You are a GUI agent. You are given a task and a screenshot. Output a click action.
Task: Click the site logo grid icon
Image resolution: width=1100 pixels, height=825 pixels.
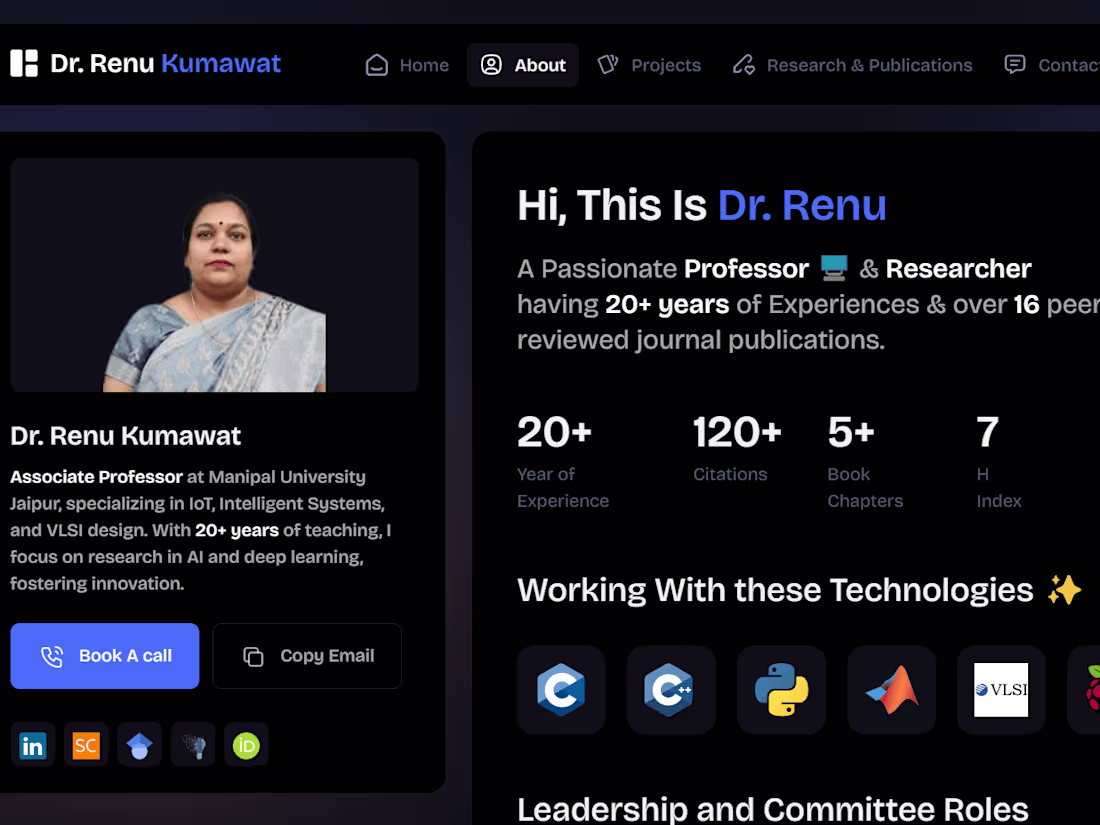click(24, 63)
